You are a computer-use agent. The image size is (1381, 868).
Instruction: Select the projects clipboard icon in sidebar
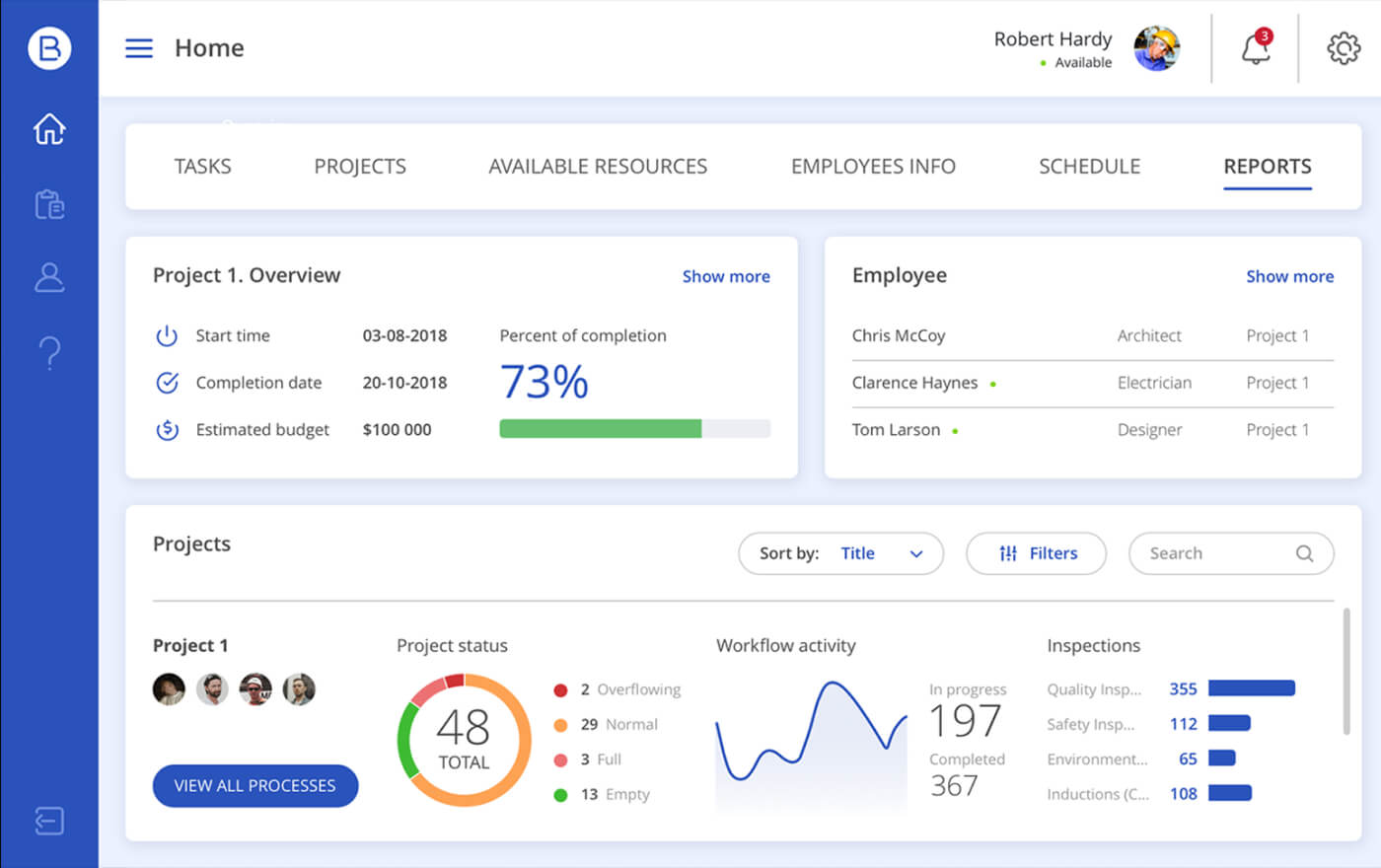[x=49, y=203]
